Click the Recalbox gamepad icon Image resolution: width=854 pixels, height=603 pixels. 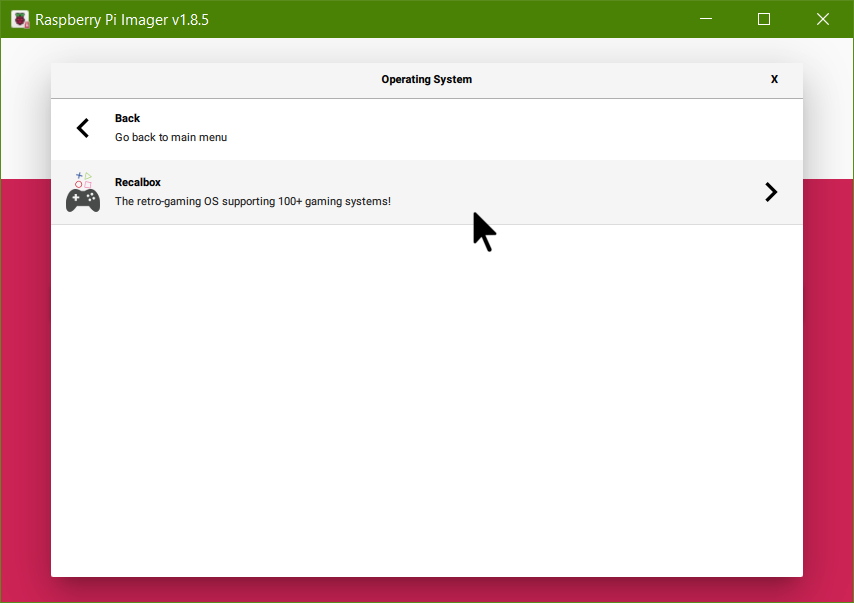(83, 199)
